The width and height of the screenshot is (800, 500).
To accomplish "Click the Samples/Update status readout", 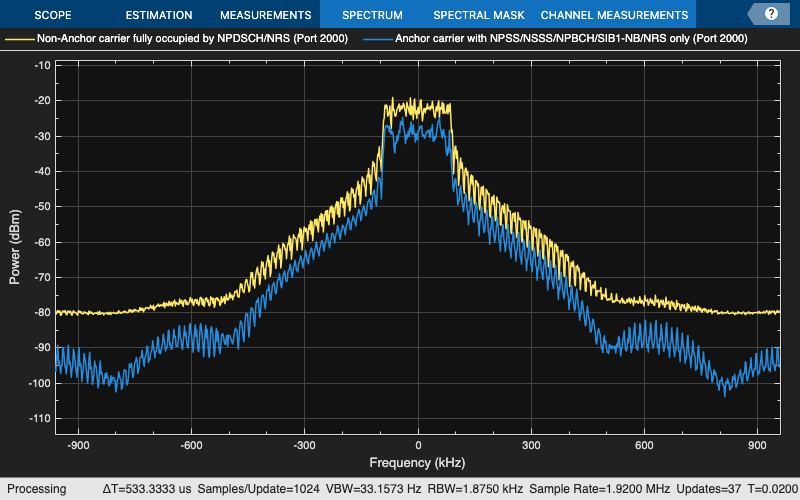I will (258, 489).
